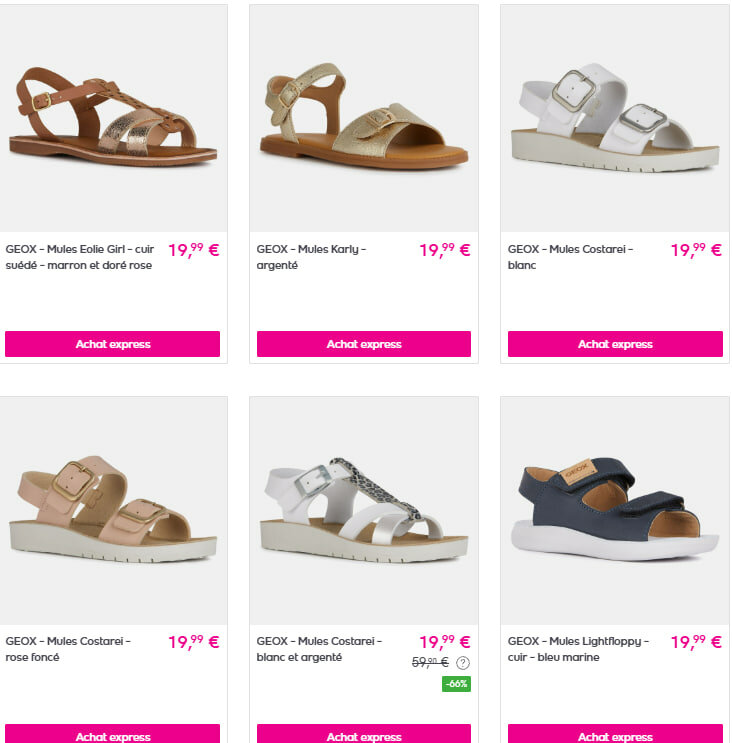Click the GEOX Mules Eolie Girl product title
Screen dimensions: 732x743
pyautogui.click(x=80, y=257)
